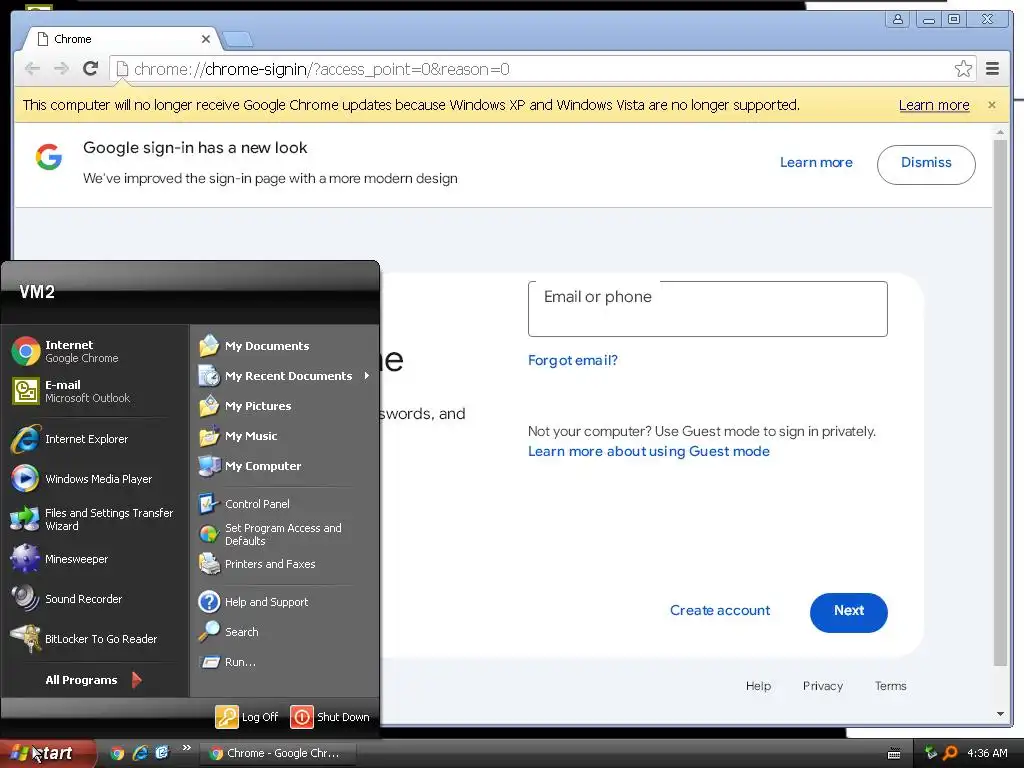Click Learn more beside Dismiss button
Image resolution: width=1024 pixels, height=768 pixels.
click(816, 163)
